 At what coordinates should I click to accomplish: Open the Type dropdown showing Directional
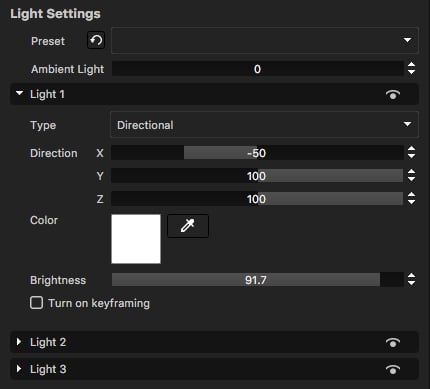pos(264,125)
